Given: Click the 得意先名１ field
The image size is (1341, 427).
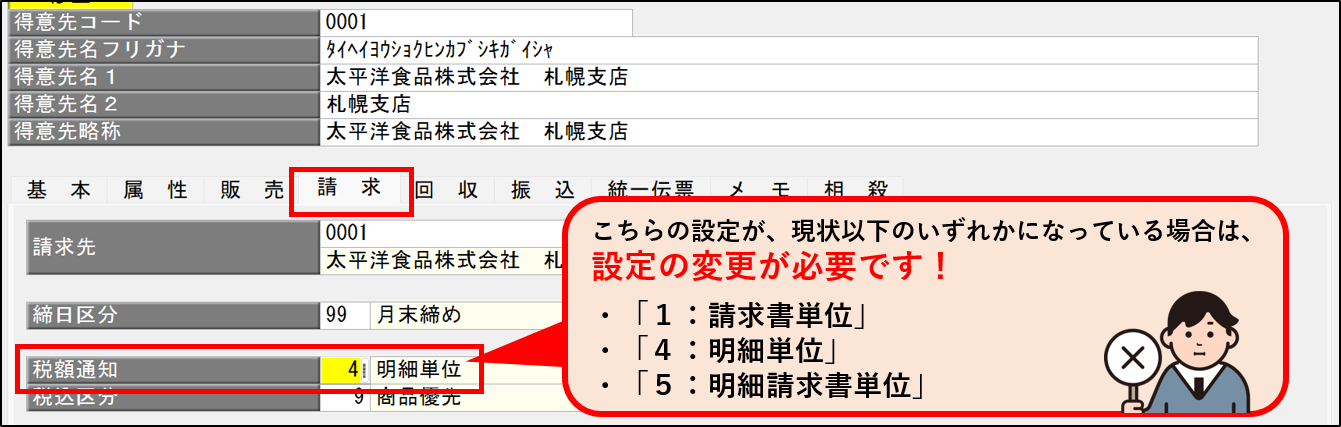Looking at the screenshot, I should point(789,77).
